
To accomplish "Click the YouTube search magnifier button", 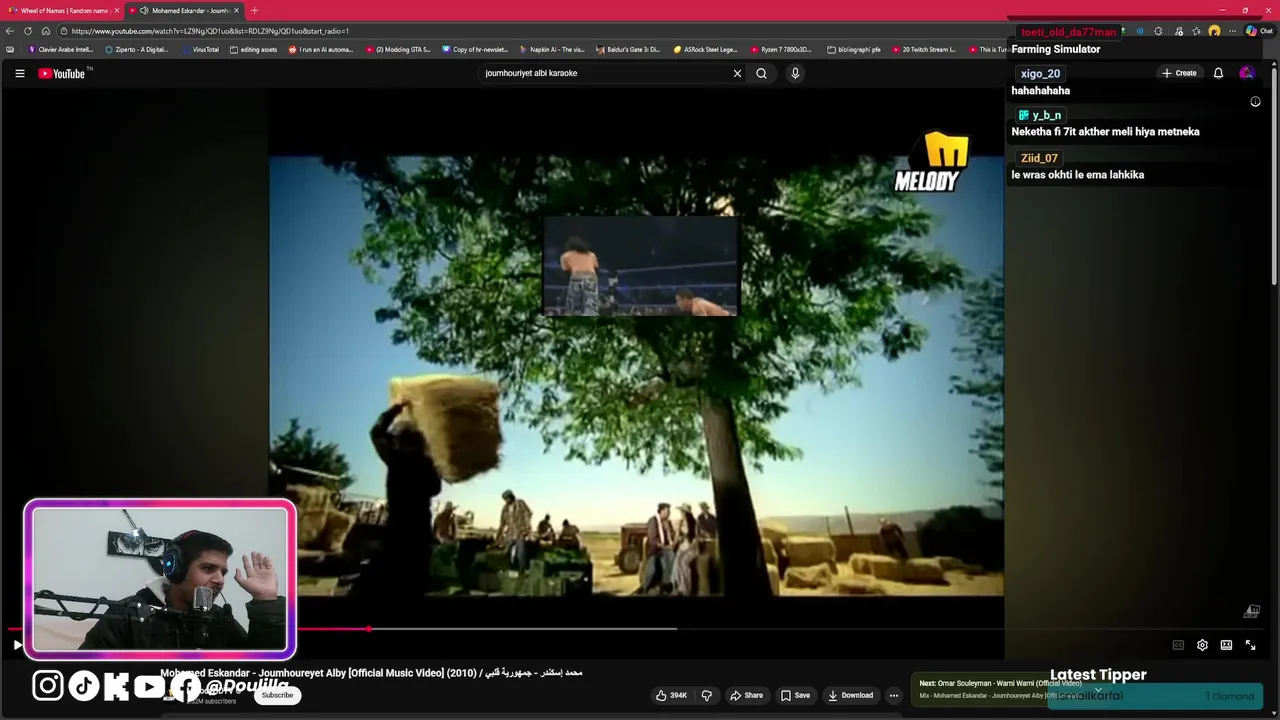I will coord(761,73).
